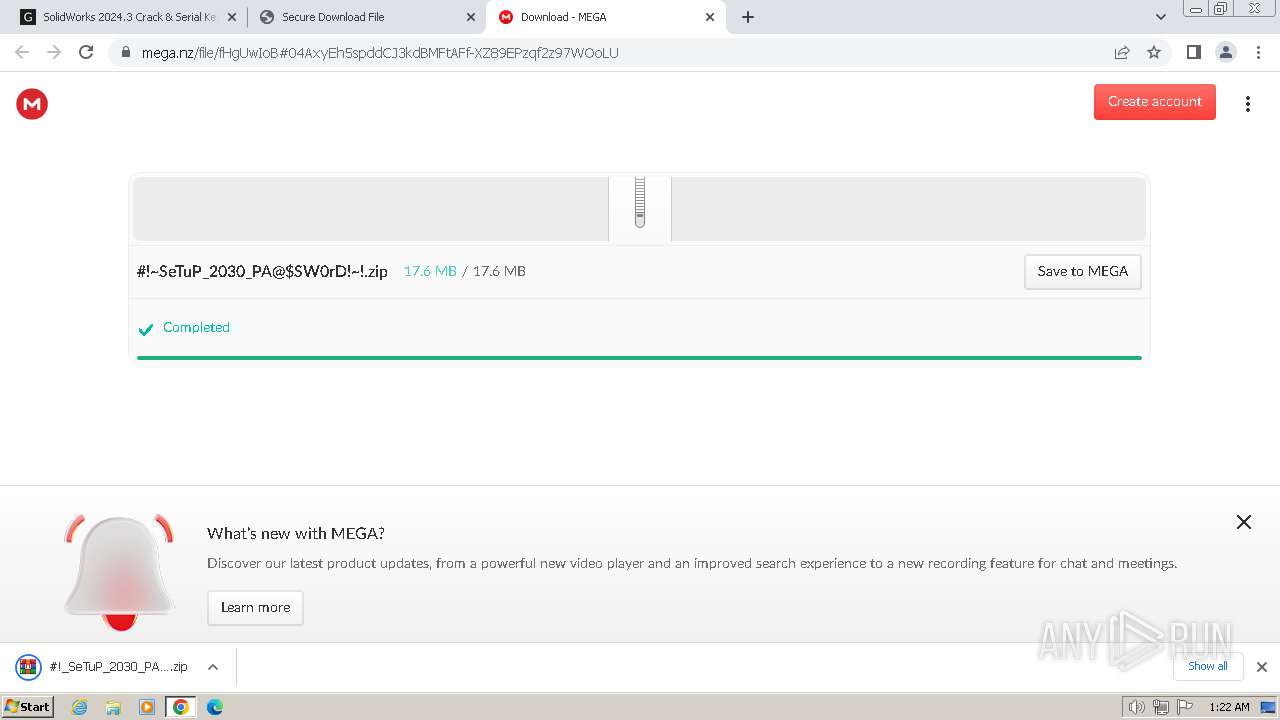Click the Learn more button
The height and width of the screenshot is (720, 1280).
[x=255, y=607]
